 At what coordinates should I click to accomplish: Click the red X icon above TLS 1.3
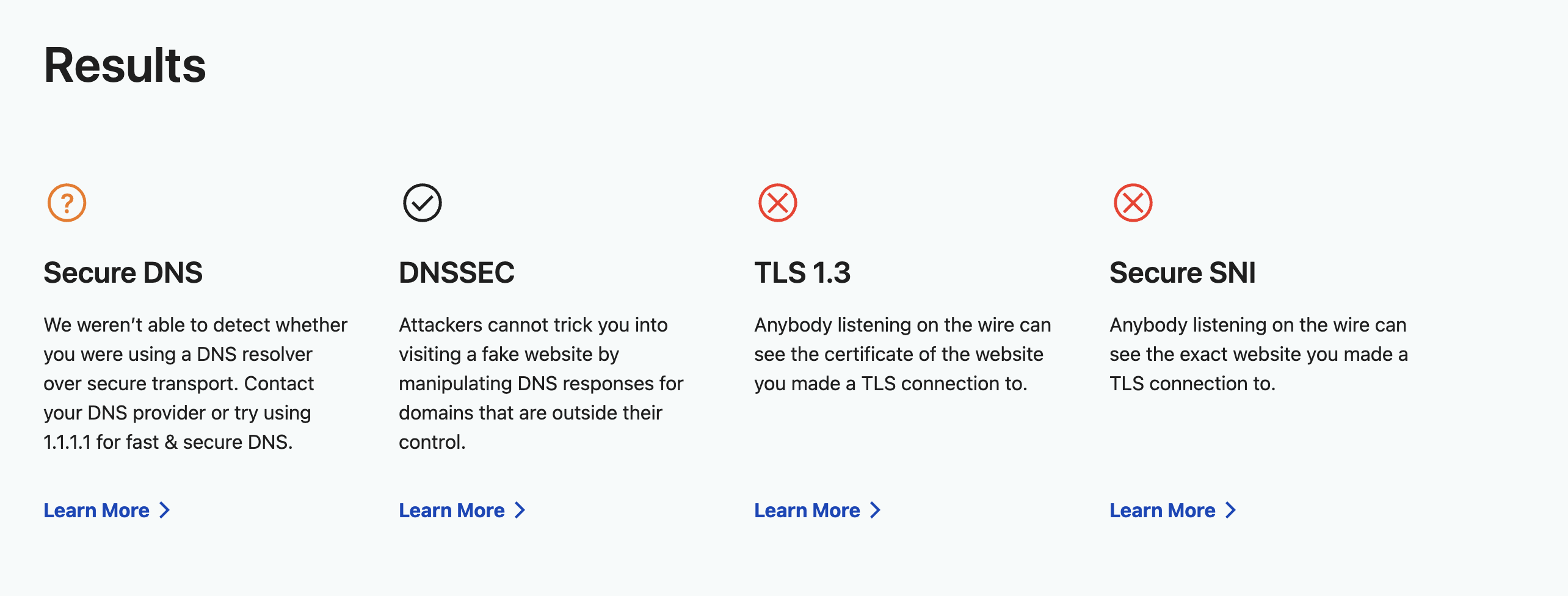pyautogui.click(x=777, y=203)
